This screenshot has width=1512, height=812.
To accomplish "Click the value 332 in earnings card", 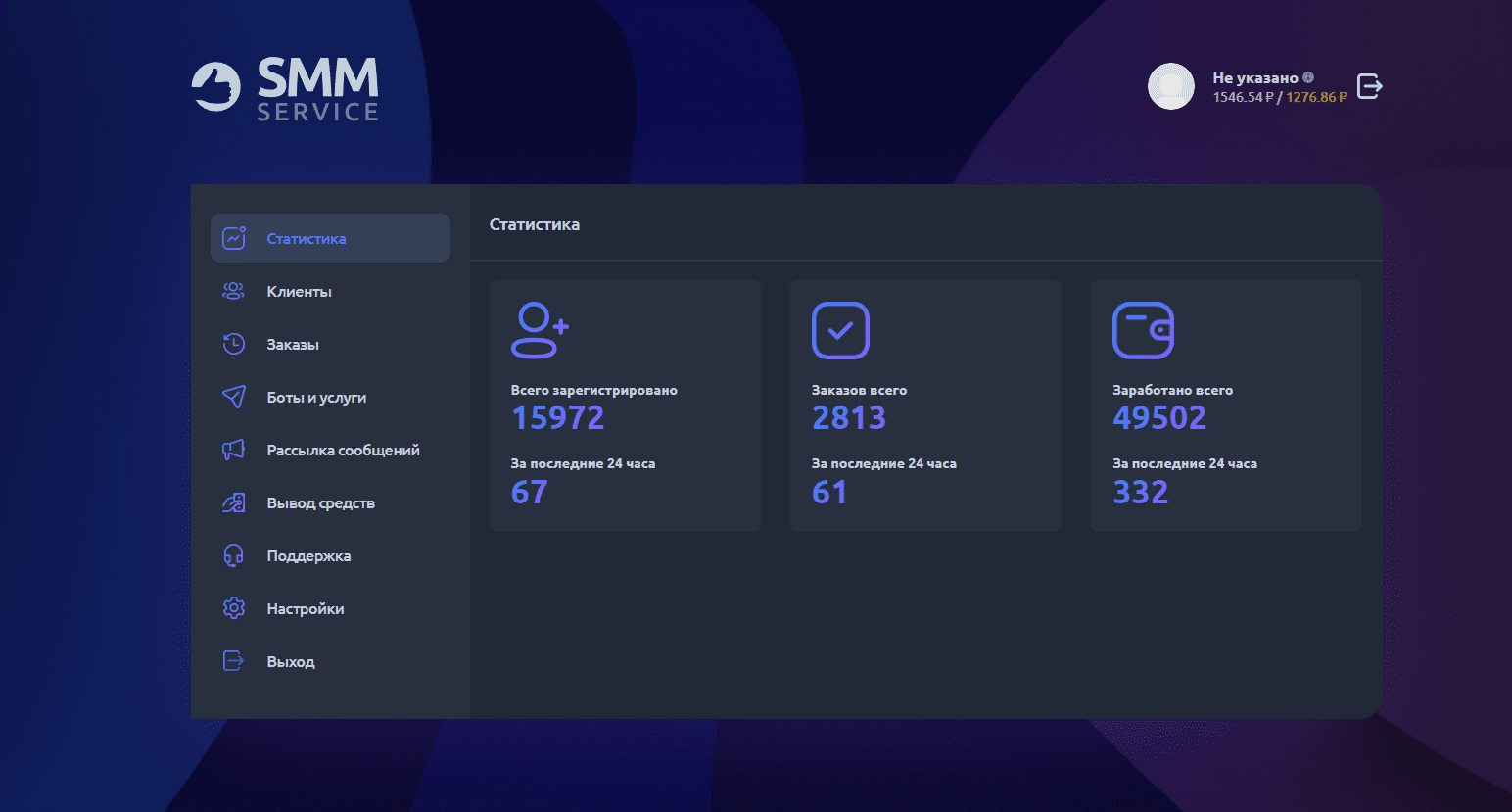I will [1140, 492].
